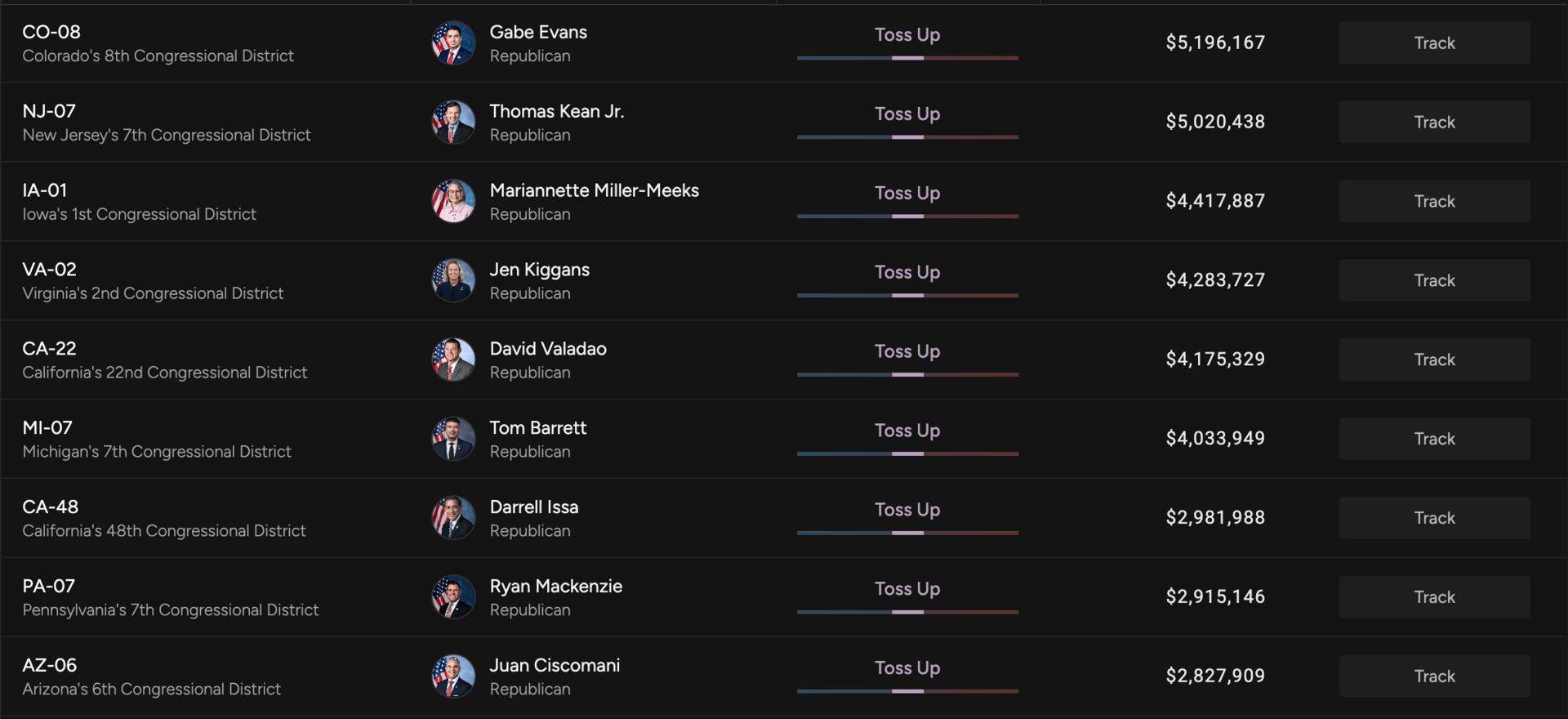Click Gabe Evans' profile photo
Viewport: 1568px width, 719px height.
[453, 43]
